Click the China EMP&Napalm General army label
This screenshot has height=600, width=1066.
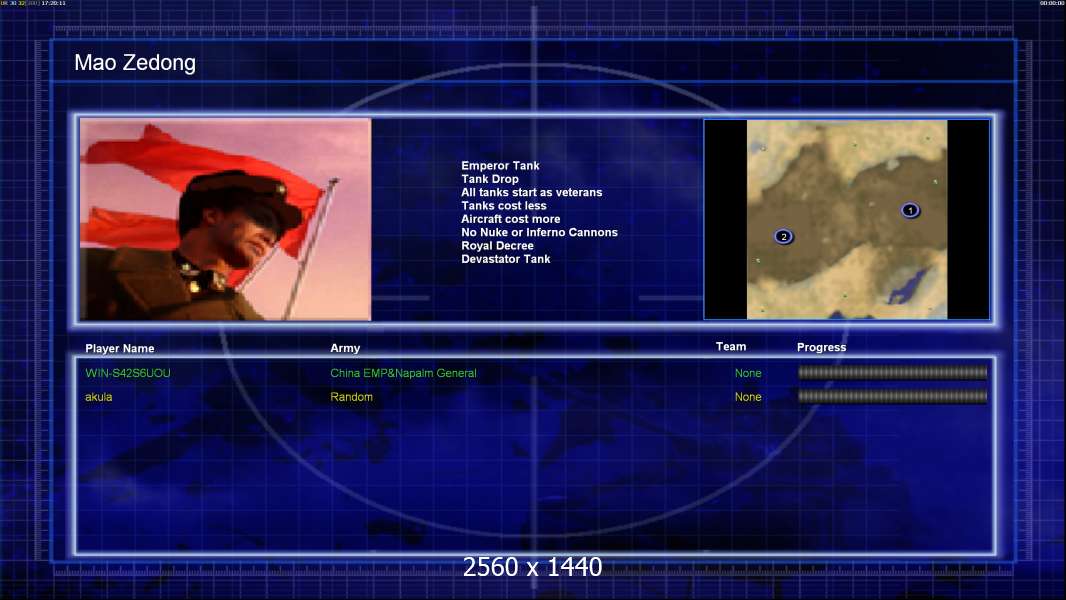pyautogui.click(x=403, y=373)
